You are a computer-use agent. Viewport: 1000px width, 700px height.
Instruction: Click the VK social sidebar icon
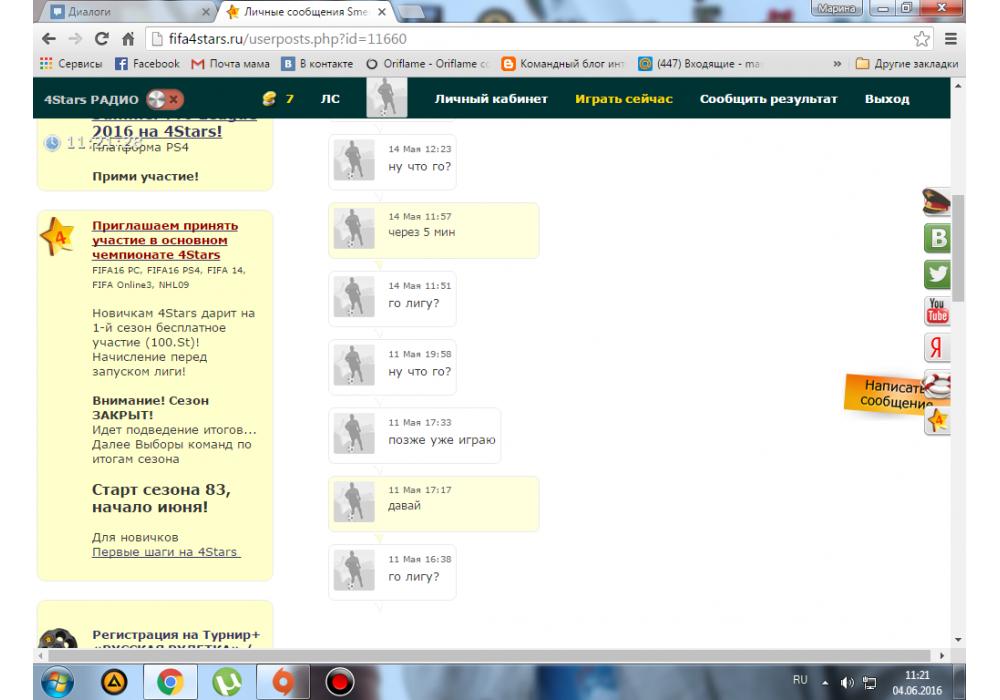pyautogui.click(x=938, y=239)
